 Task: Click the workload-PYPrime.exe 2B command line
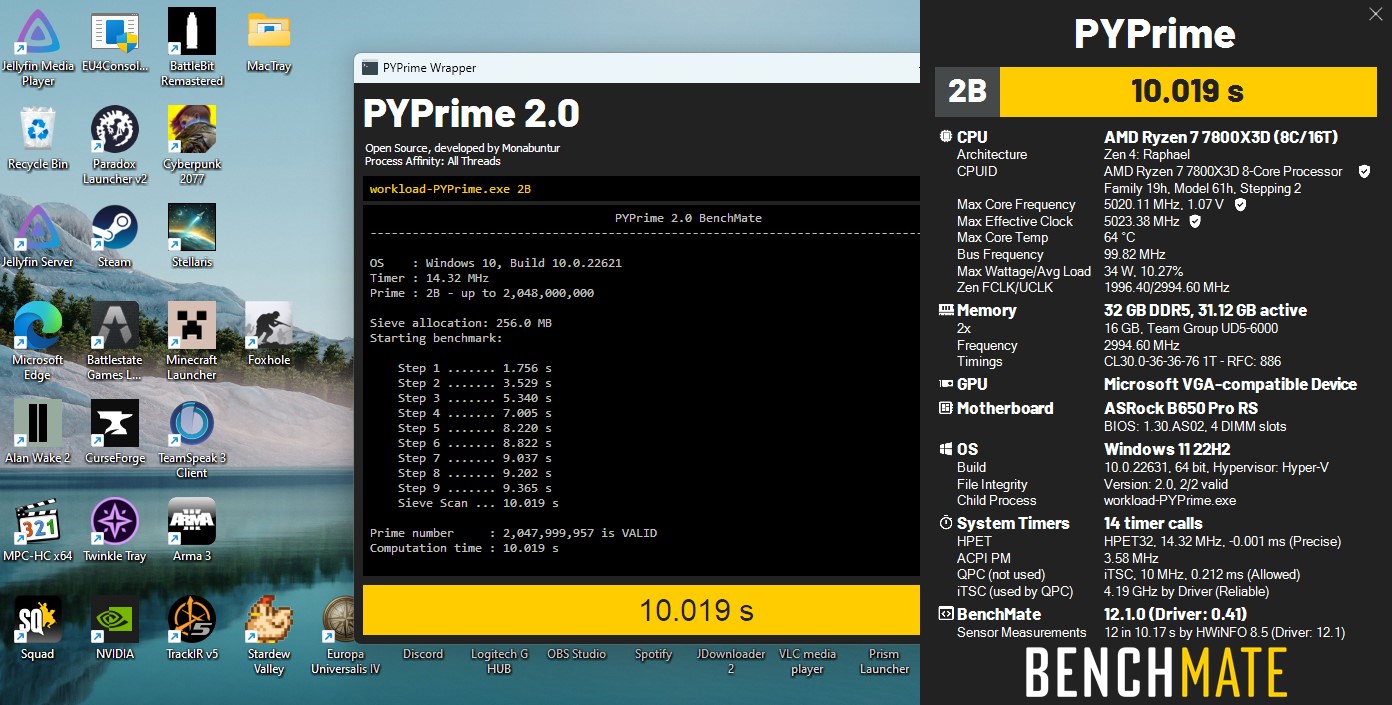tap(641, 189)
